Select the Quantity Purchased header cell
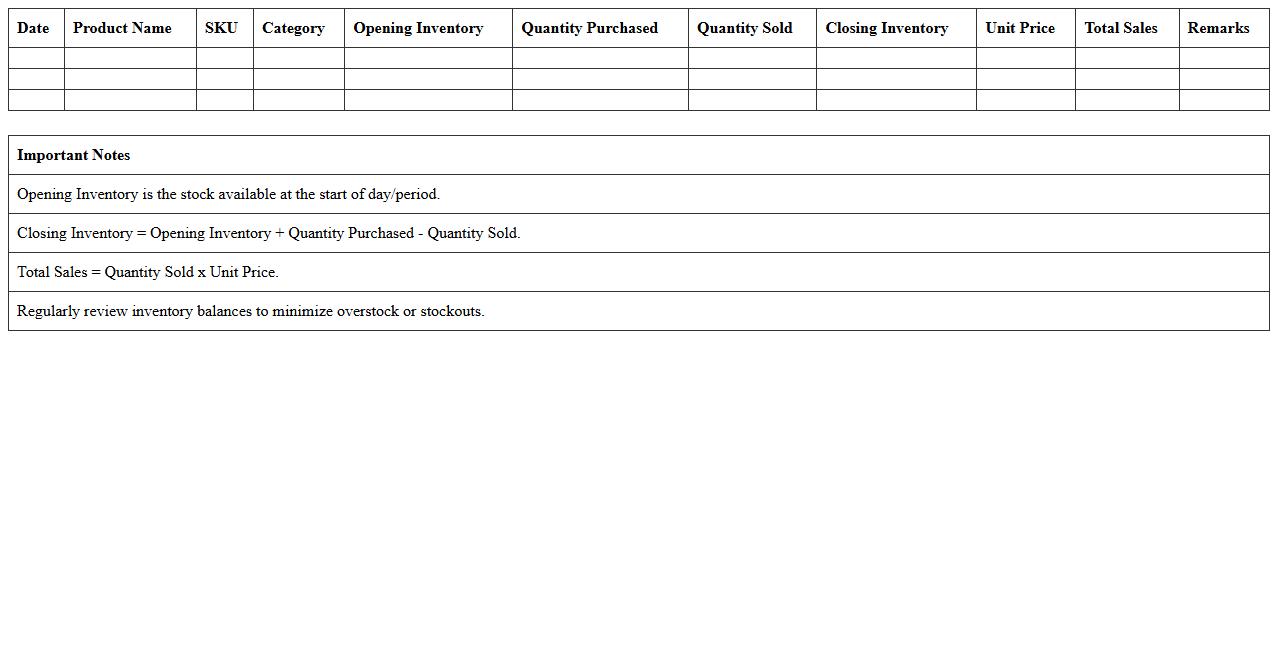1278x650 pixels. (x=589, y=28)
